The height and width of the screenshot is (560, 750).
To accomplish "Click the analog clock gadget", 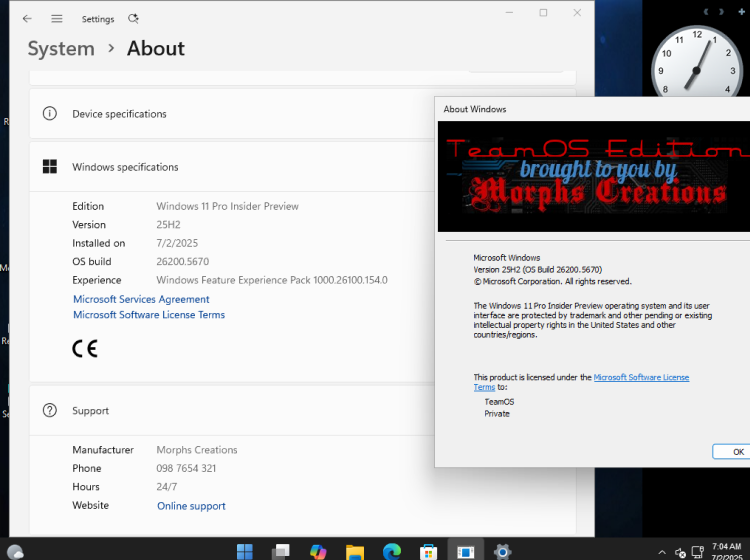I will pos(696,61).
